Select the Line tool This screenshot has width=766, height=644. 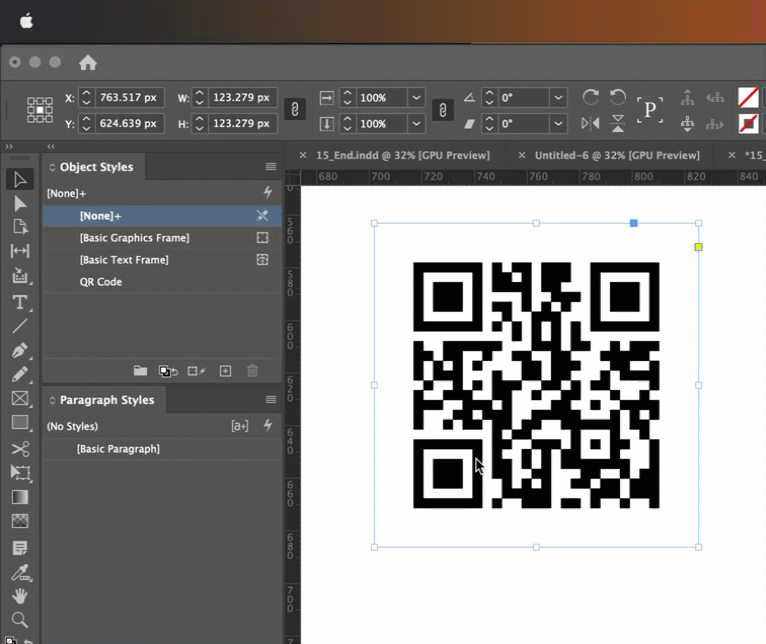pyautogui.click(x=20, y=326)
